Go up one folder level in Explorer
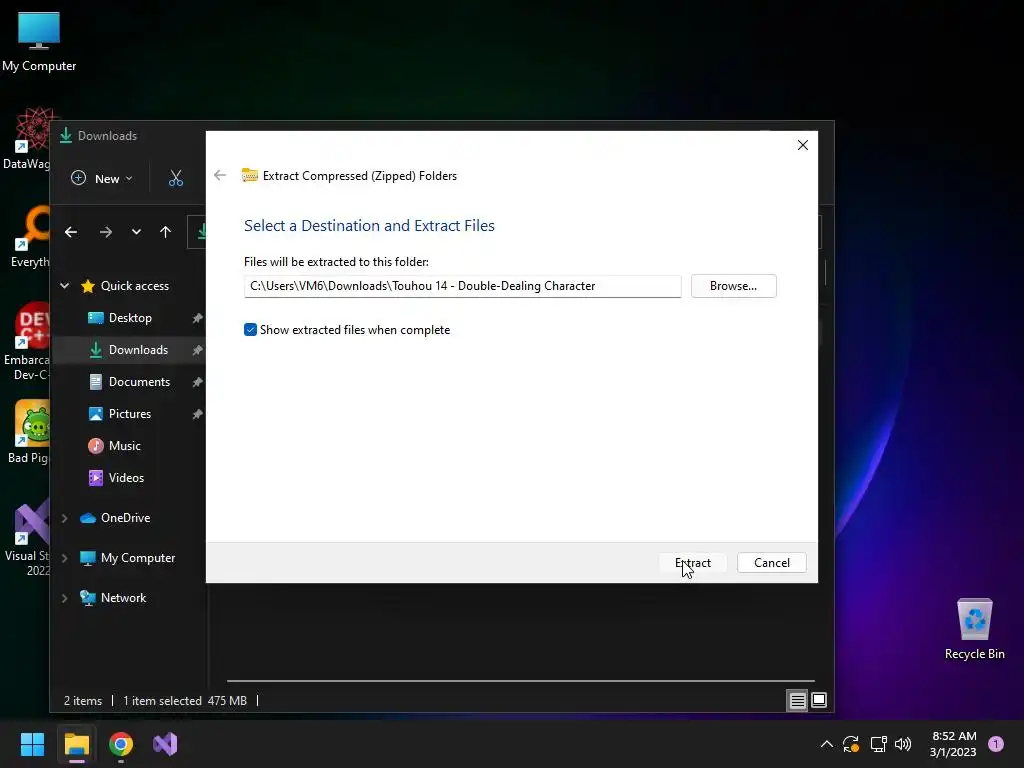 click(x=165, y=232)
